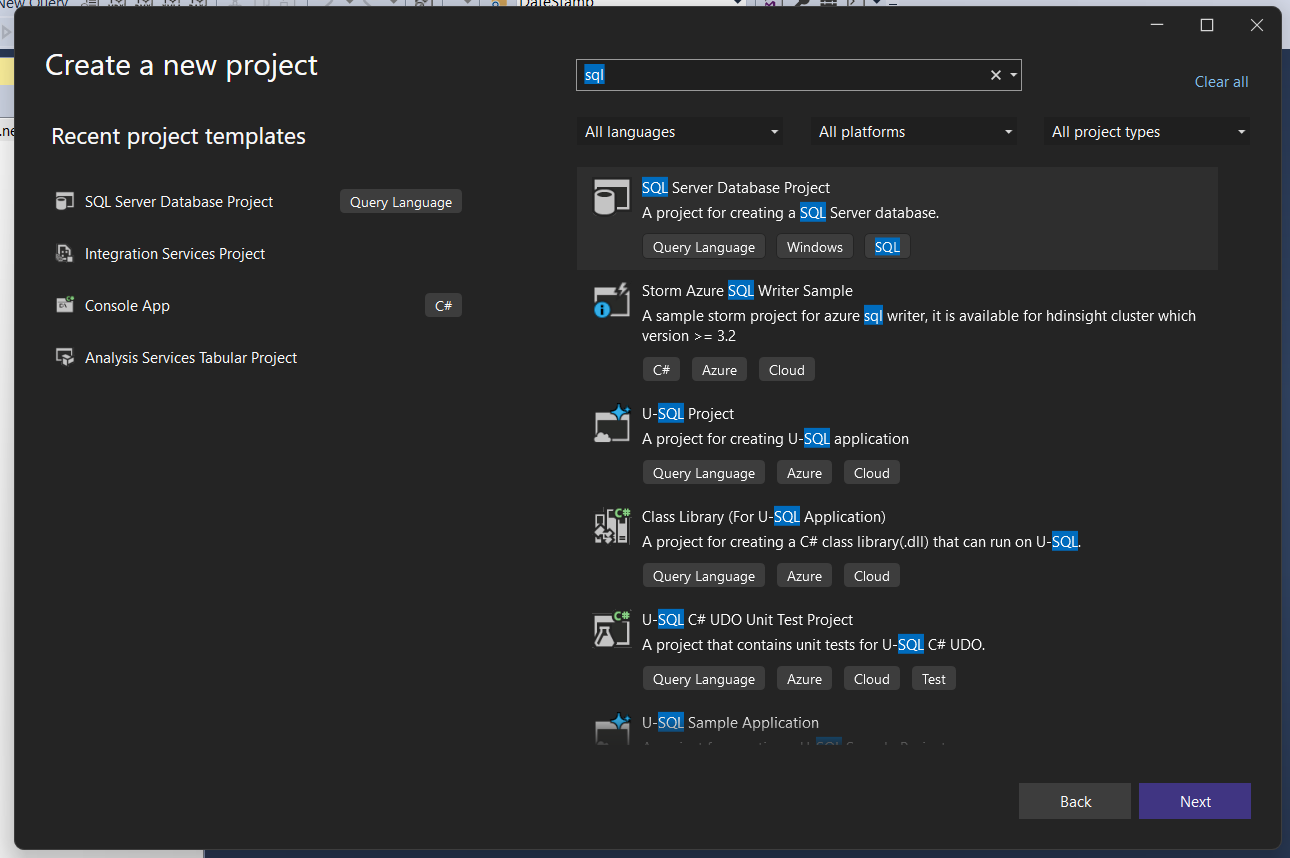Click the Cloud tag under Class Library (For U-SQL Application)
1290x858 pixels.
click(x=872, y=576)
